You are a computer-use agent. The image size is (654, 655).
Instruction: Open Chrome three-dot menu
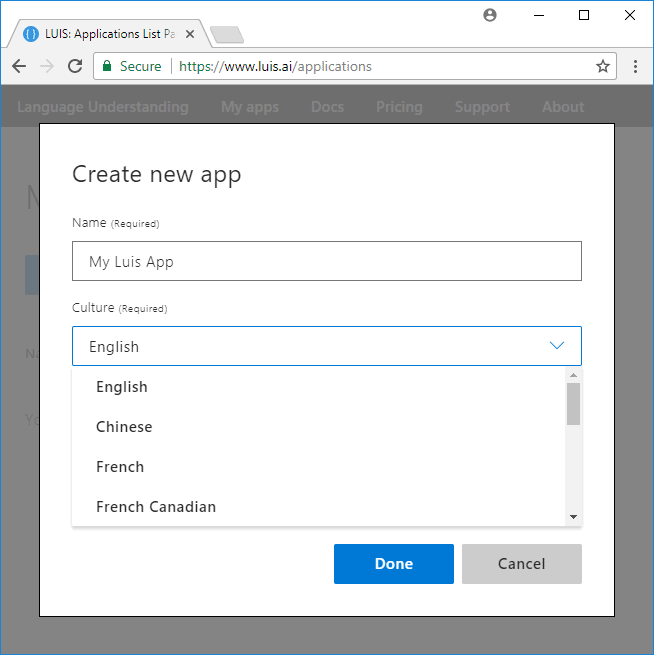(x=635, y=66)
